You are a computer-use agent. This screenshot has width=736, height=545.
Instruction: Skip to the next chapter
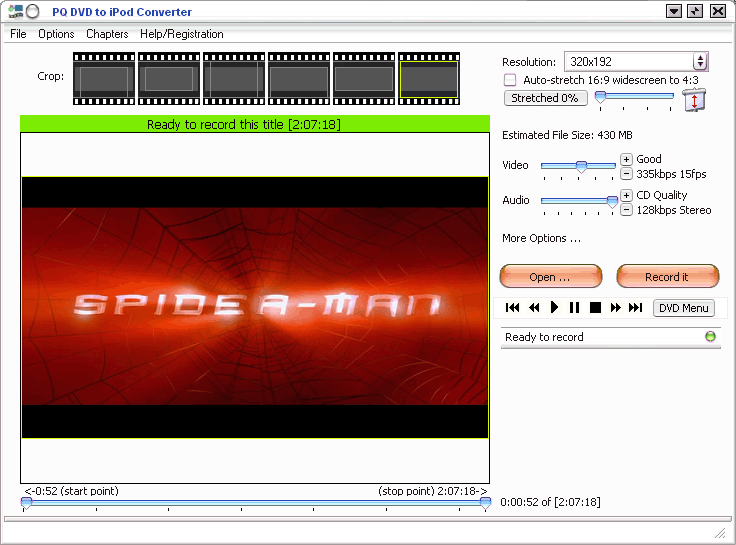tap(636, 308)
